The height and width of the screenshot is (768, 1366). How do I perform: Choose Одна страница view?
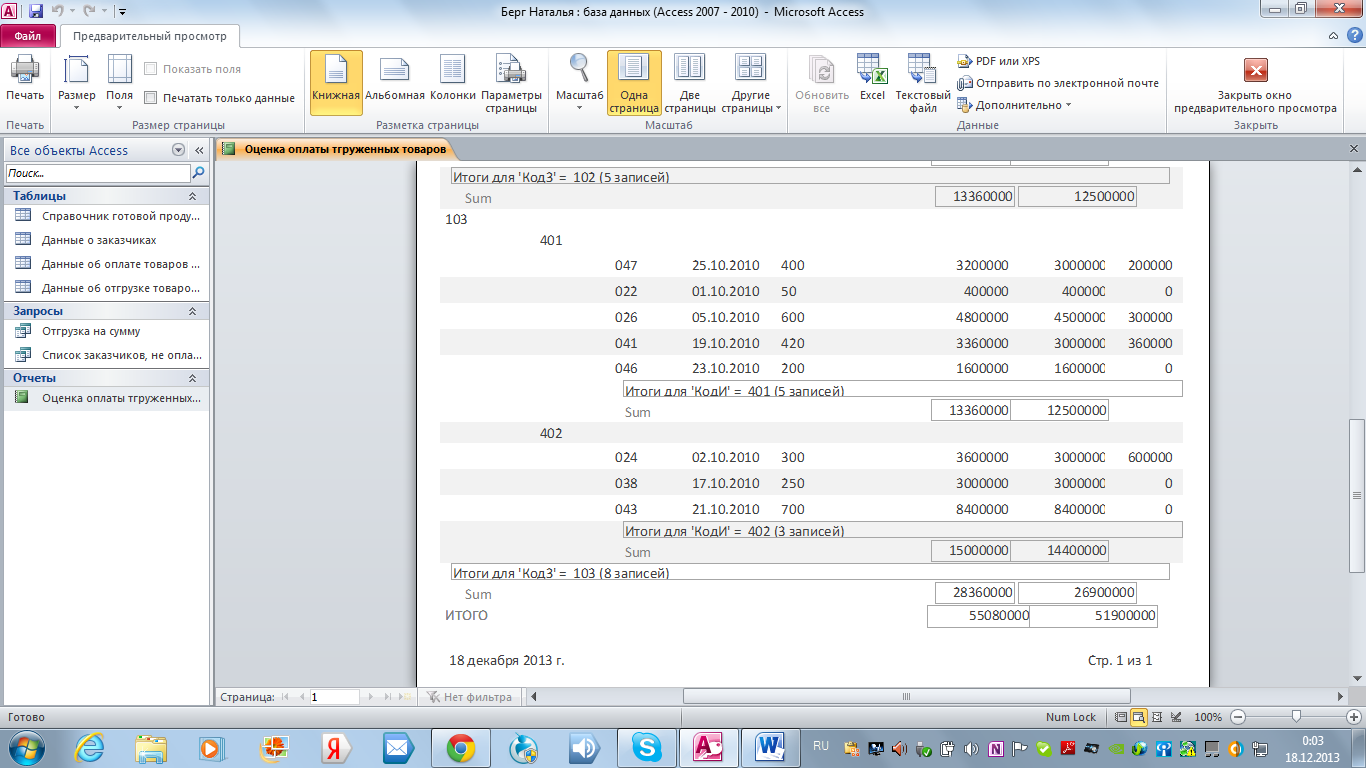pos(634,82)
